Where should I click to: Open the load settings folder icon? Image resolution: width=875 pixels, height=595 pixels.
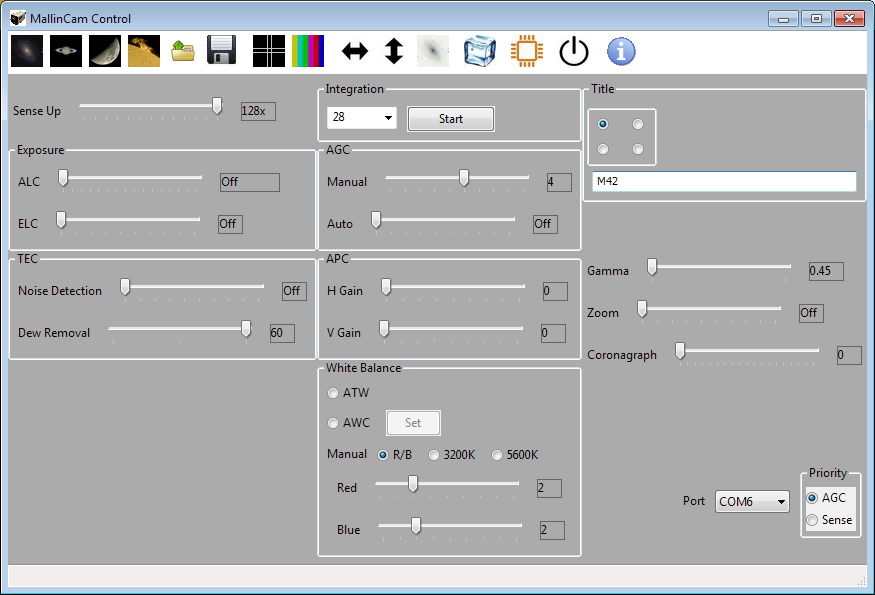click(x=183, y=51)
